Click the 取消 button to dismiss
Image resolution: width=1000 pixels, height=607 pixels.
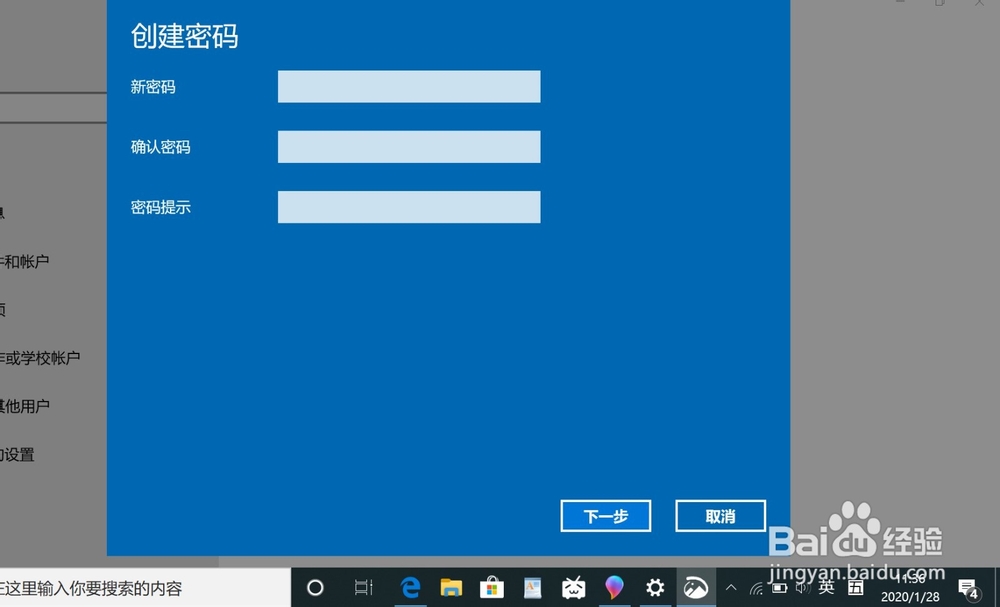(720, 516)
